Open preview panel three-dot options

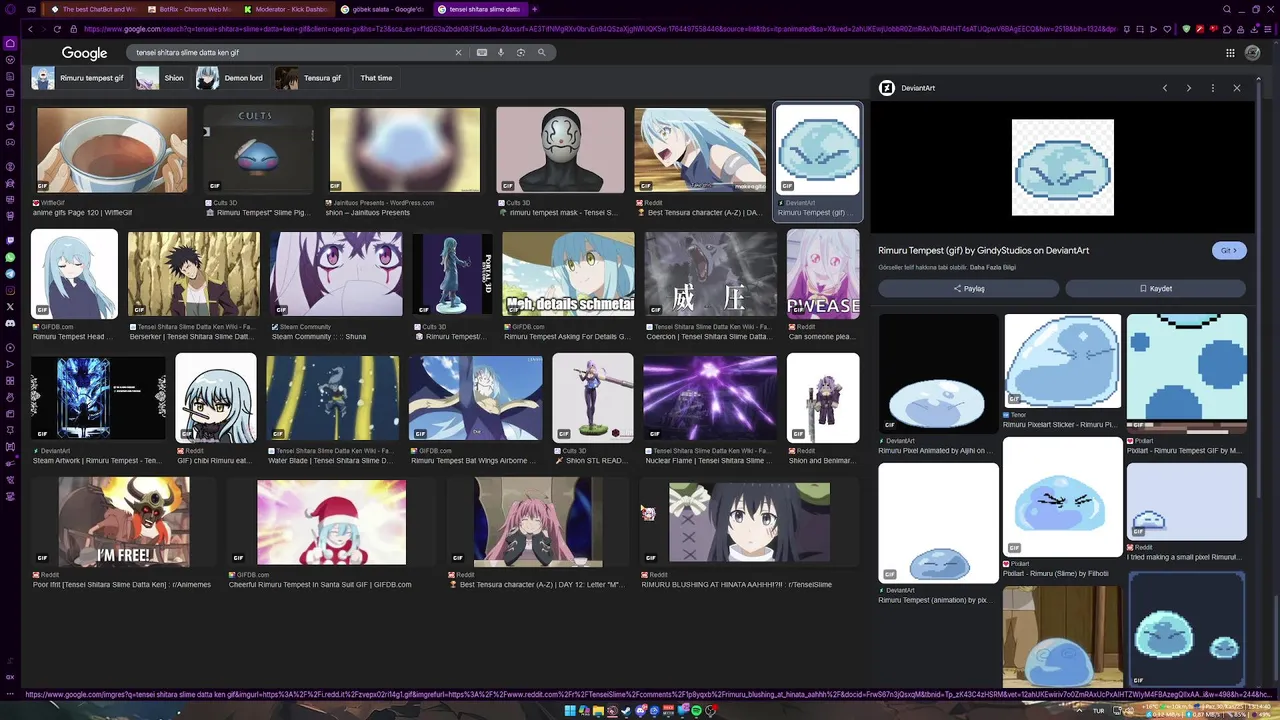coord(1213,88)
